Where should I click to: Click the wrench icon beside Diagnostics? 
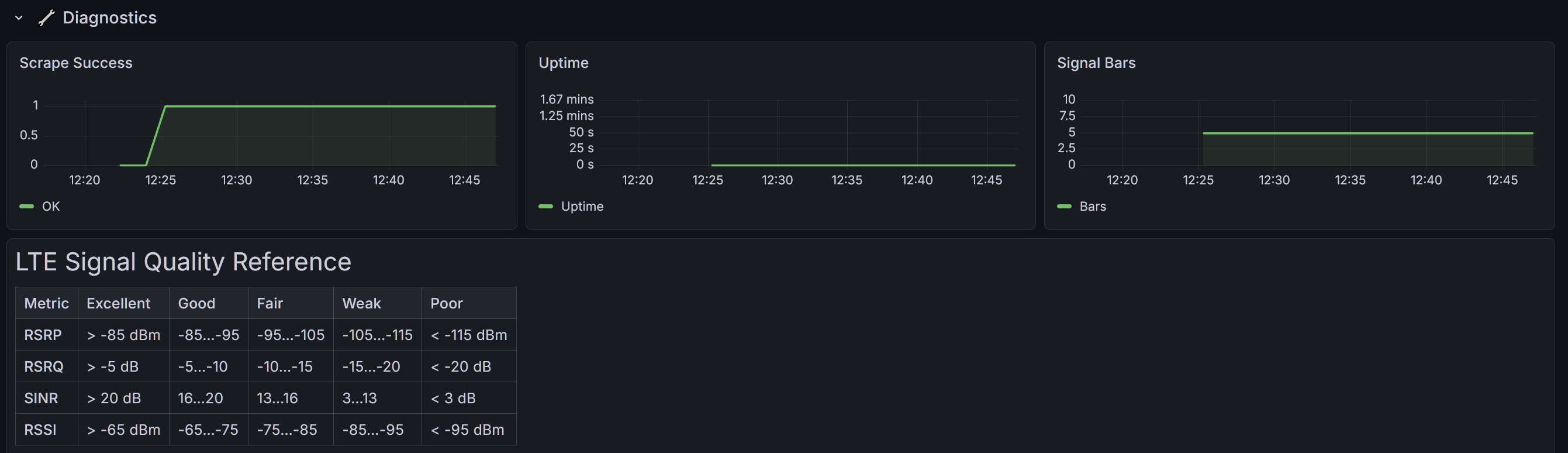(46, 18)
